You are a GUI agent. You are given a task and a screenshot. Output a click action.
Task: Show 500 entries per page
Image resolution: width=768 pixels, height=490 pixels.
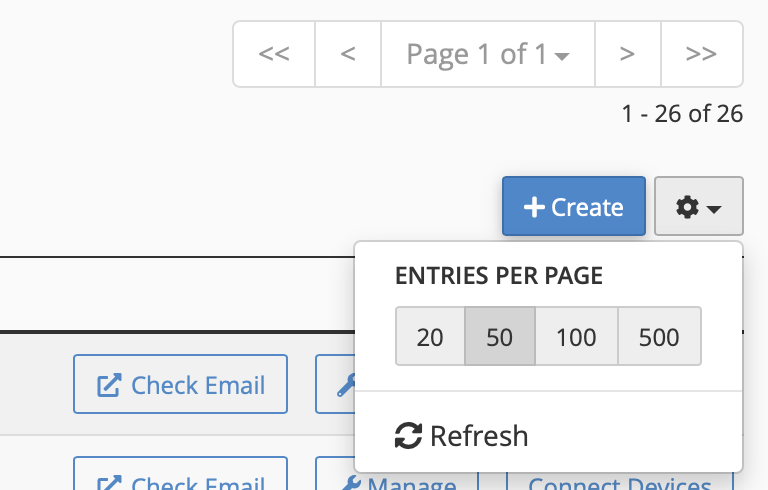pyautogui.click(x=659, y=337)
